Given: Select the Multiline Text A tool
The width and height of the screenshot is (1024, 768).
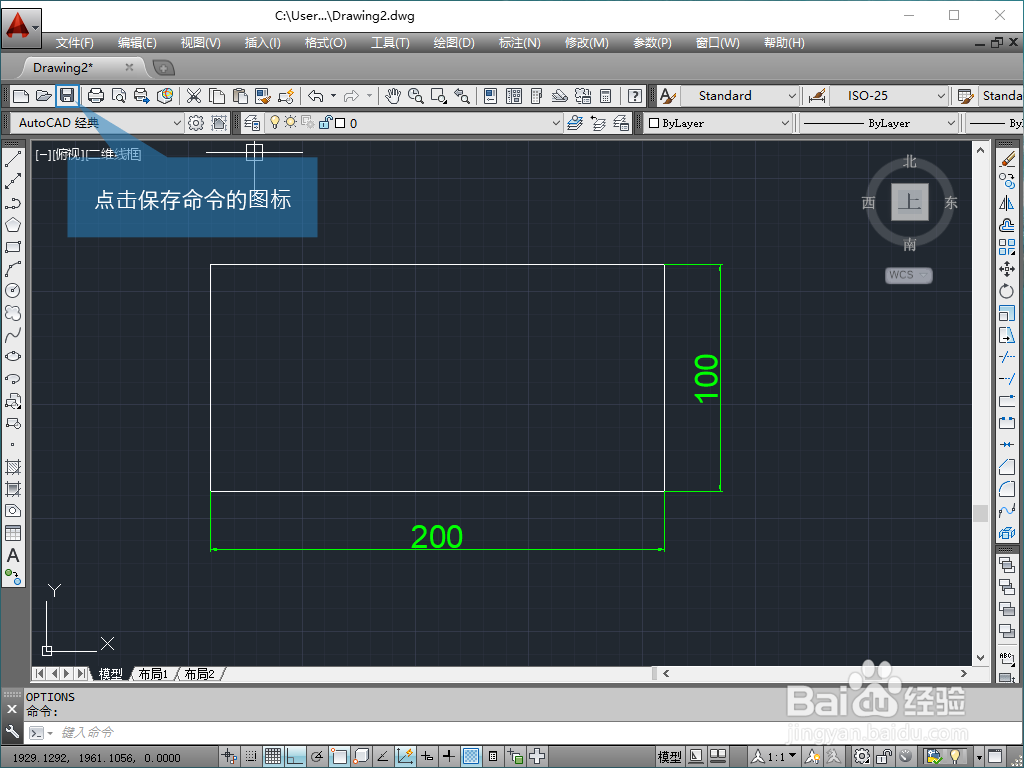Looking at the screenshot, I should [x=13, y=556].
